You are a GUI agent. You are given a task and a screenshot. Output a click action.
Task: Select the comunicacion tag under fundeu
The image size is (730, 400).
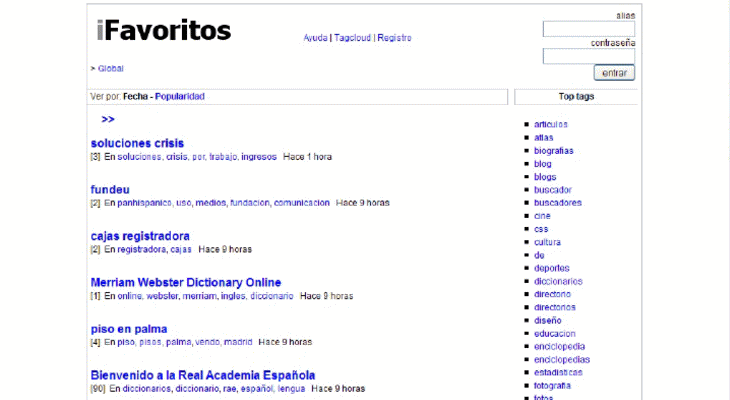[x=302, y=203]
